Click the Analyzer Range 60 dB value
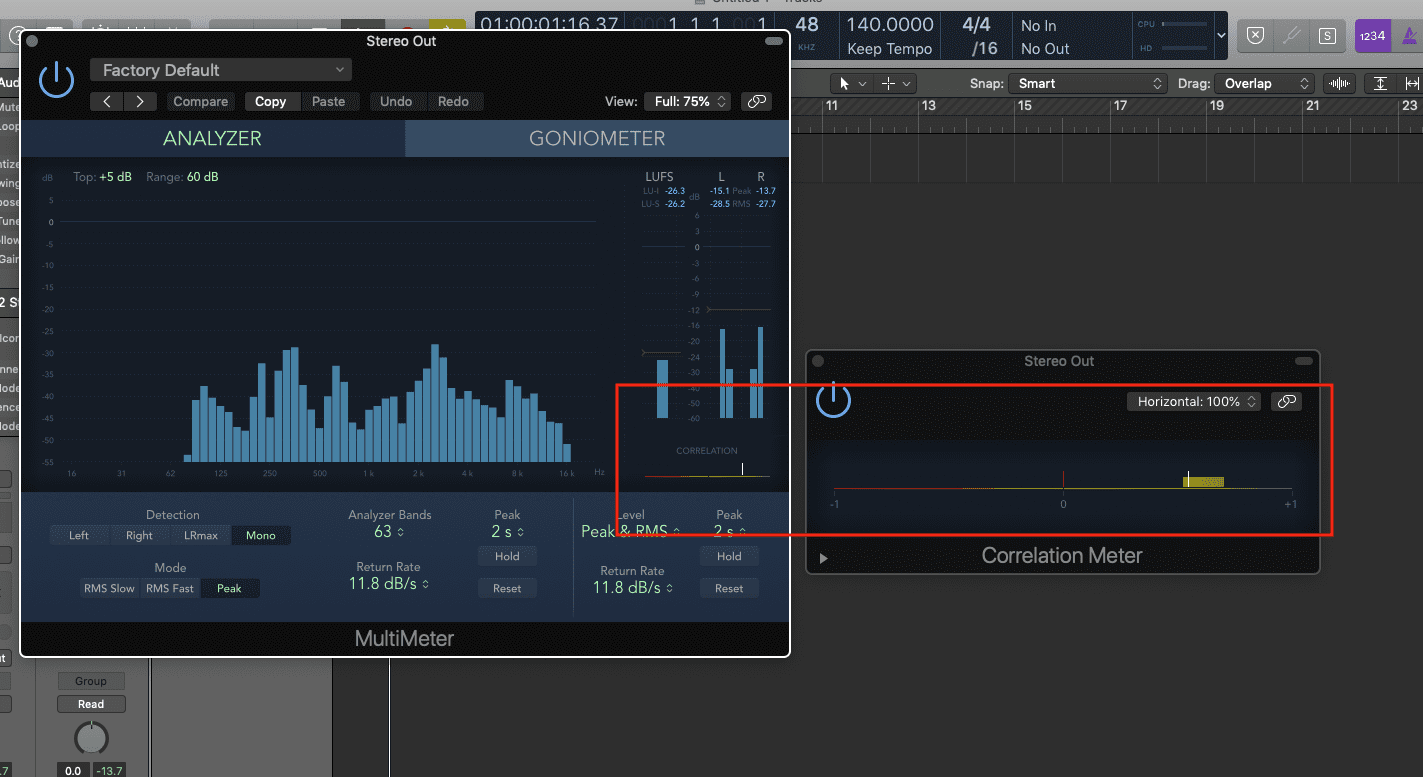The width and height of the screenshot is (1423, 777). [202, 177]
